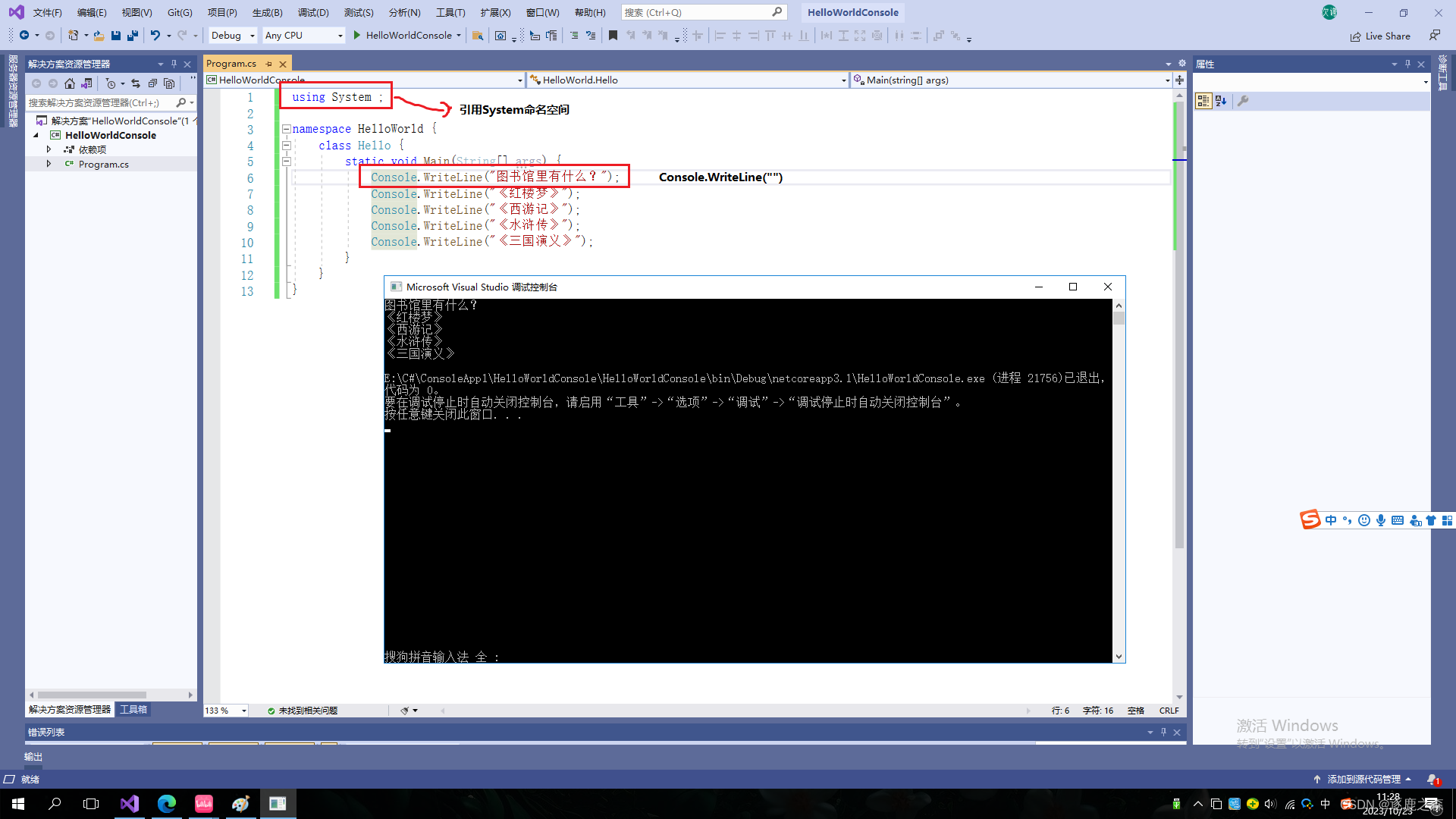1456x819 pixels.
Task: Switch Solution Explorer to views icon
Action: [x=87, y=83]
